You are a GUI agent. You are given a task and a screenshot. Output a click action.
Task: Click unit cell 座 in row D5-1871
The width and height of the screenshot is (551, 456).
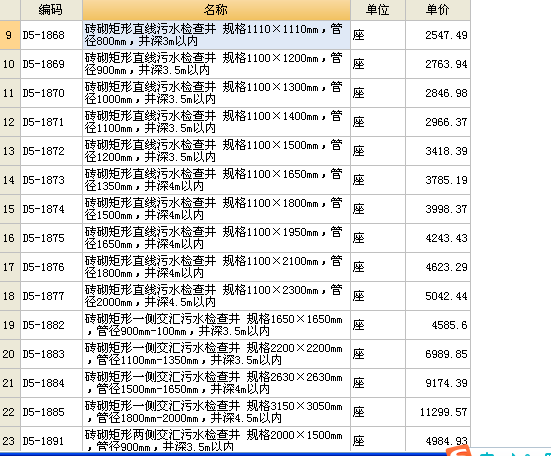coord(378,122)
